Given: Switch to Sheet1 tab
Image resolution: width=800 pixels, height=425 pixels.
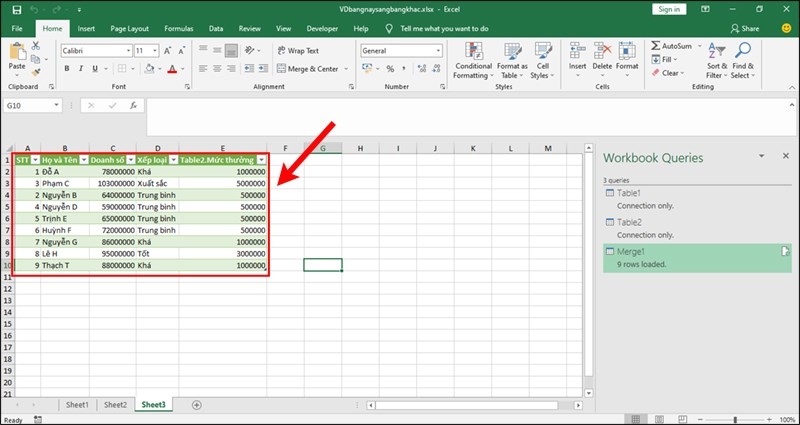Looking at the screenshot, I should (x=77, y=405).
